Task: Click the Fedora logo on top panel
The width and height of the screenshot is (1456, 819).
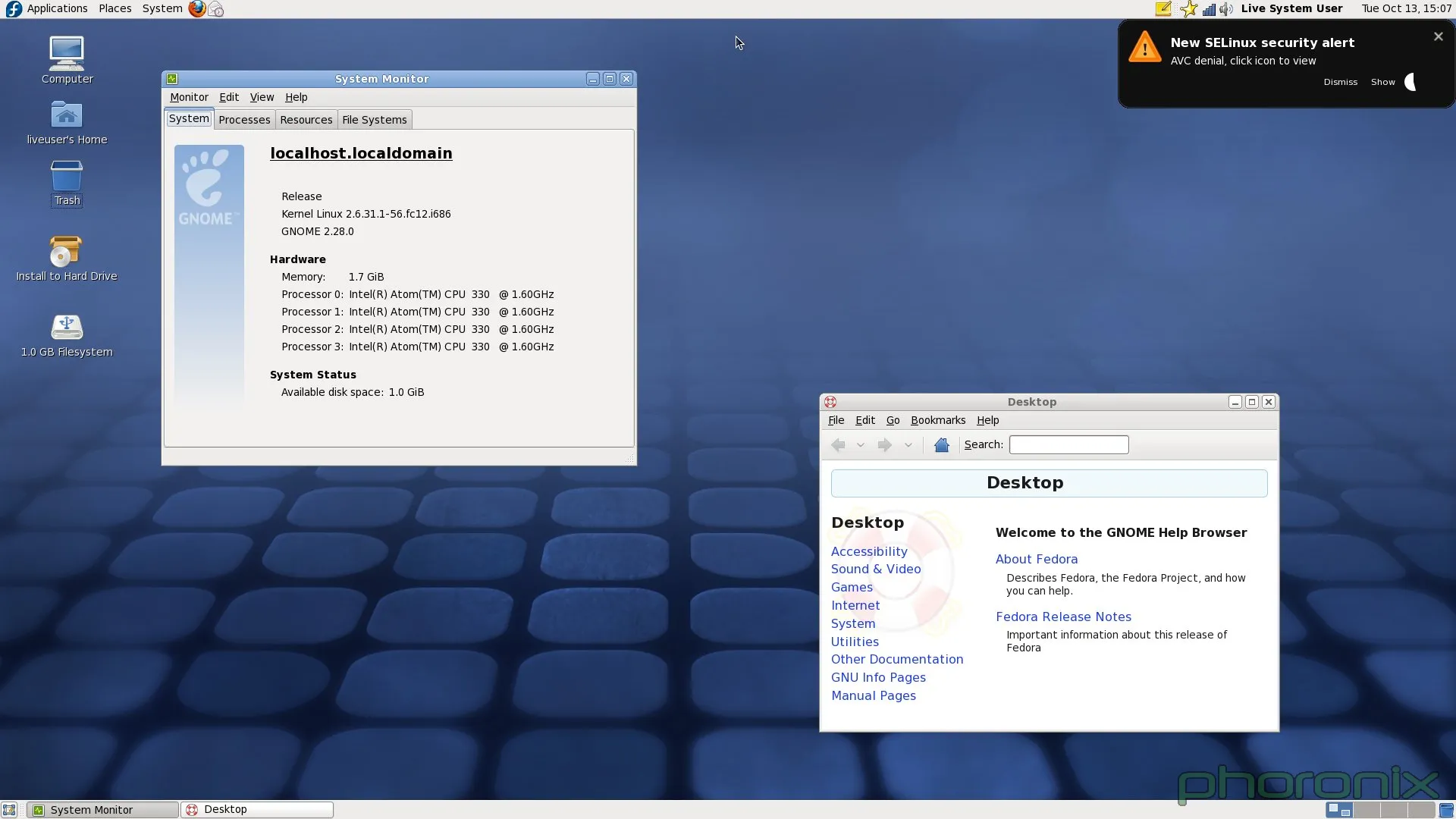Action: (14, 9)
